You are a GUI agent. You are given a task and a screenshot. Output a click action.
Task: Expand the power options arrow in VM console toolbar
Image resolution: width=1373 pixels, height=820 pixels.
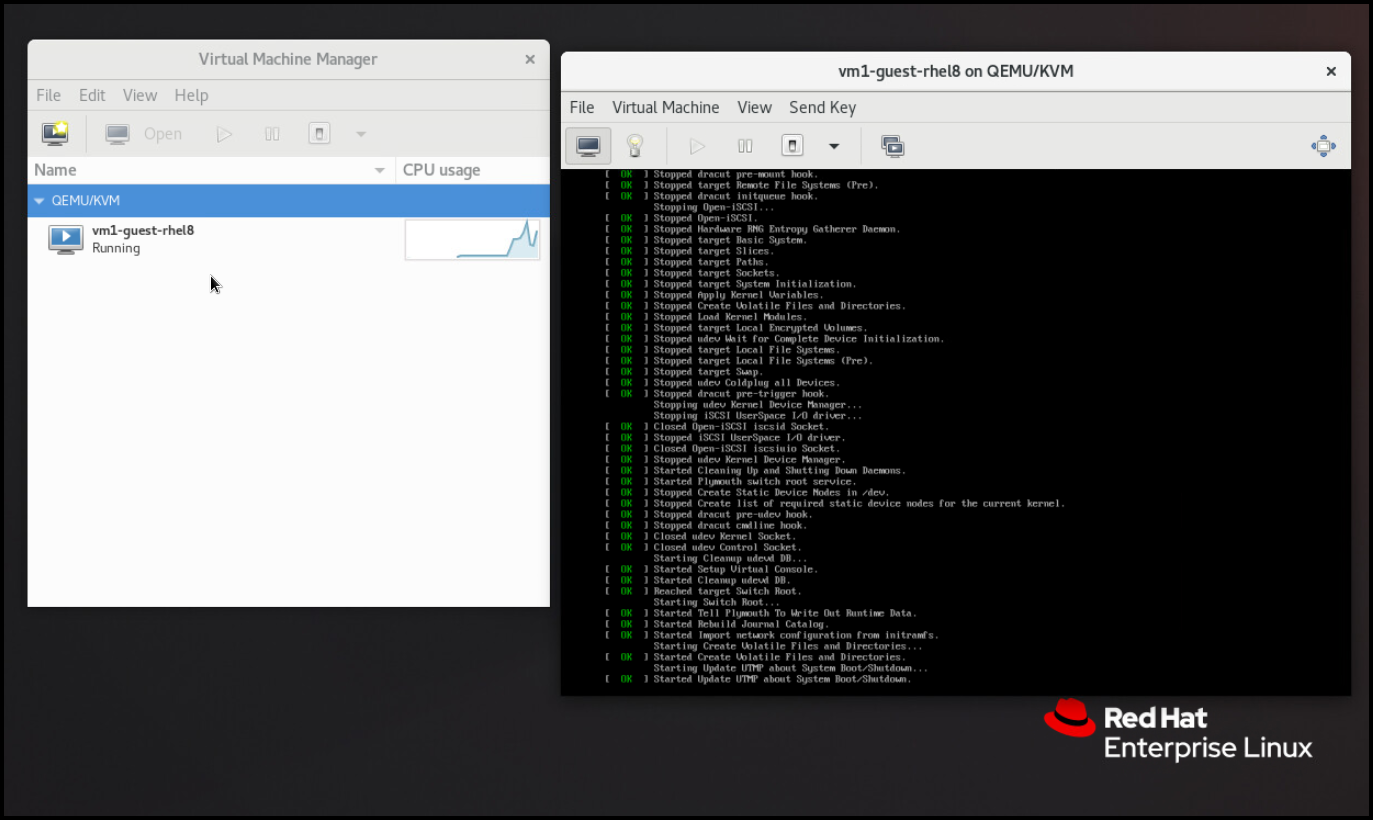(834, 147)
